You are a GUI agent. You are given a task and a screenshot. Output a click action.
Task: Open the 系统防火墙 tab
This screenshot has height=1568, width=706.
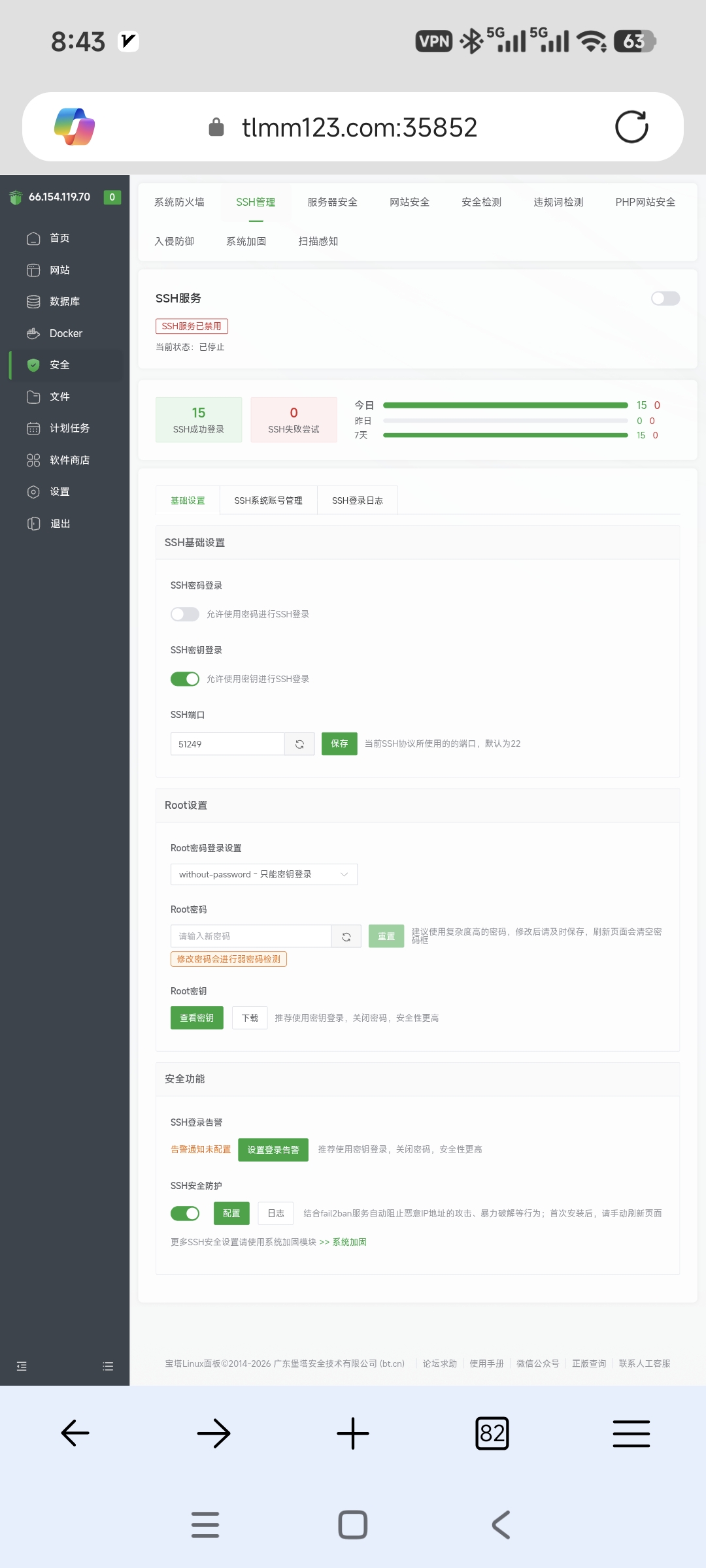(x=179, y=202)
